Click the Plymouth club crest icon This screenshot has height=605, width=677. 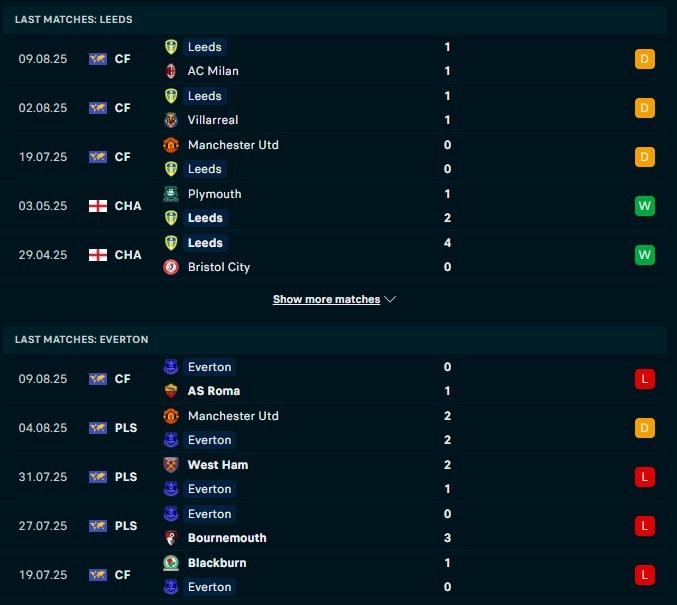tap(171, 194)
